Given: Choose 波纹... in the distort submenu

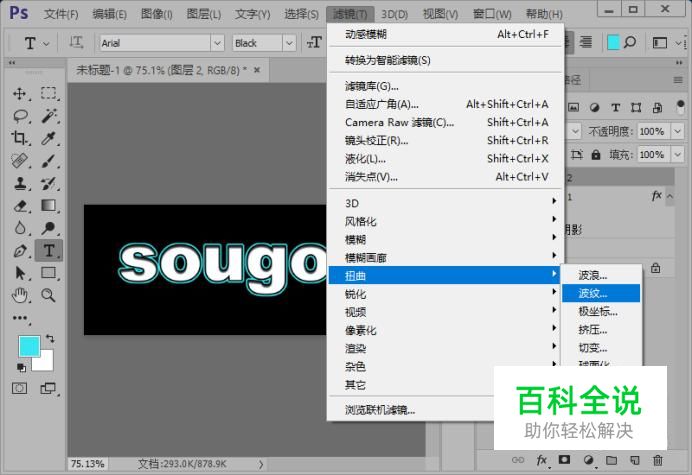Looking at the screenshot, I should (601, 293).
